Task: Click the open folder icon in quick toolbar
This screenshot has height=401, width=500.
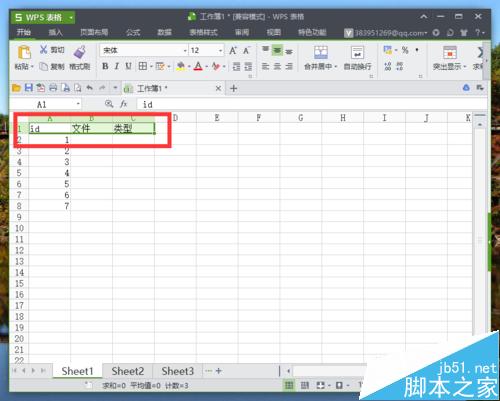Action: pos(16,88)
